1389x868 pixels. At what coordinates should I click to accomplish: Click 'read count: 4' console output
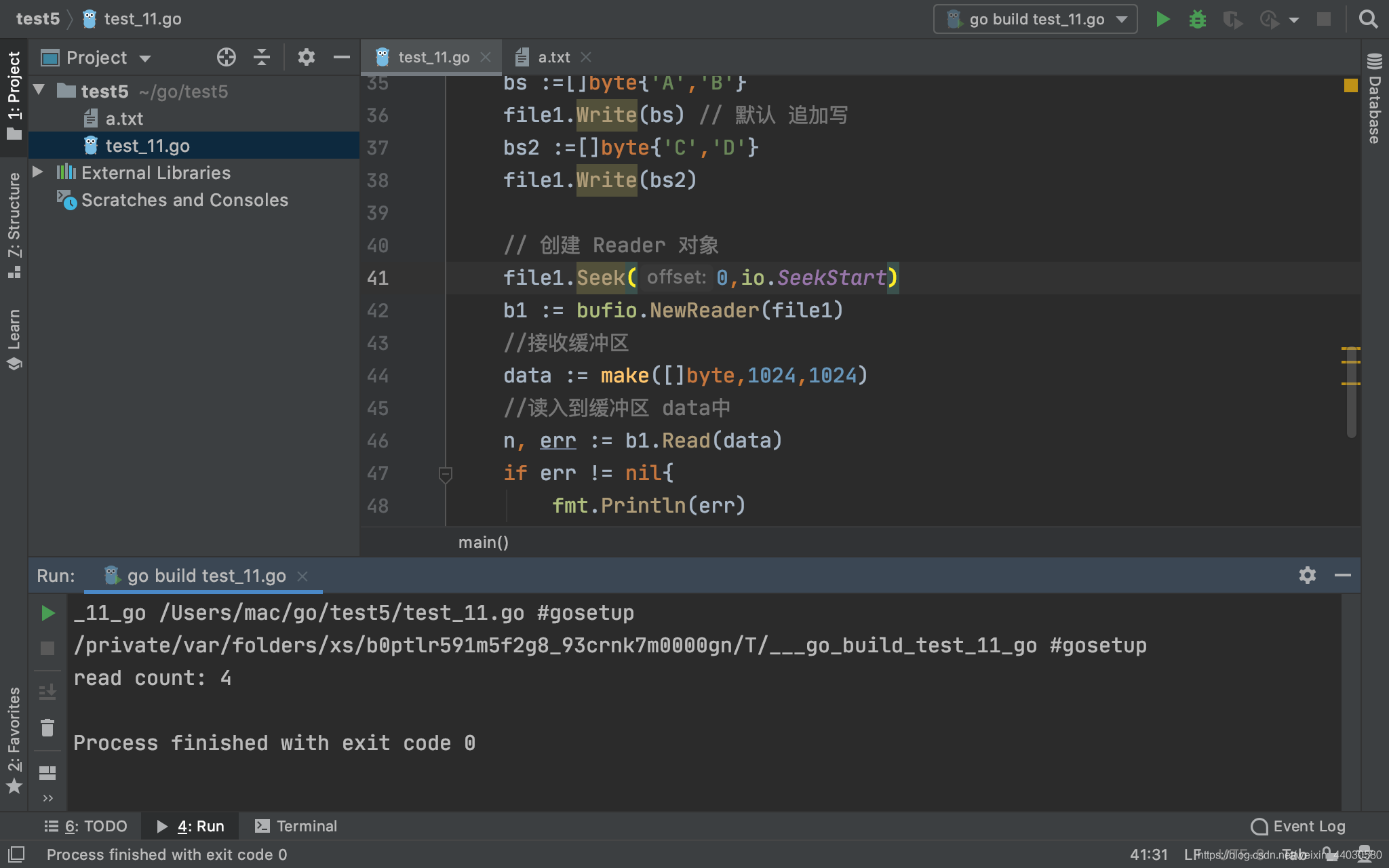(153, 678)
